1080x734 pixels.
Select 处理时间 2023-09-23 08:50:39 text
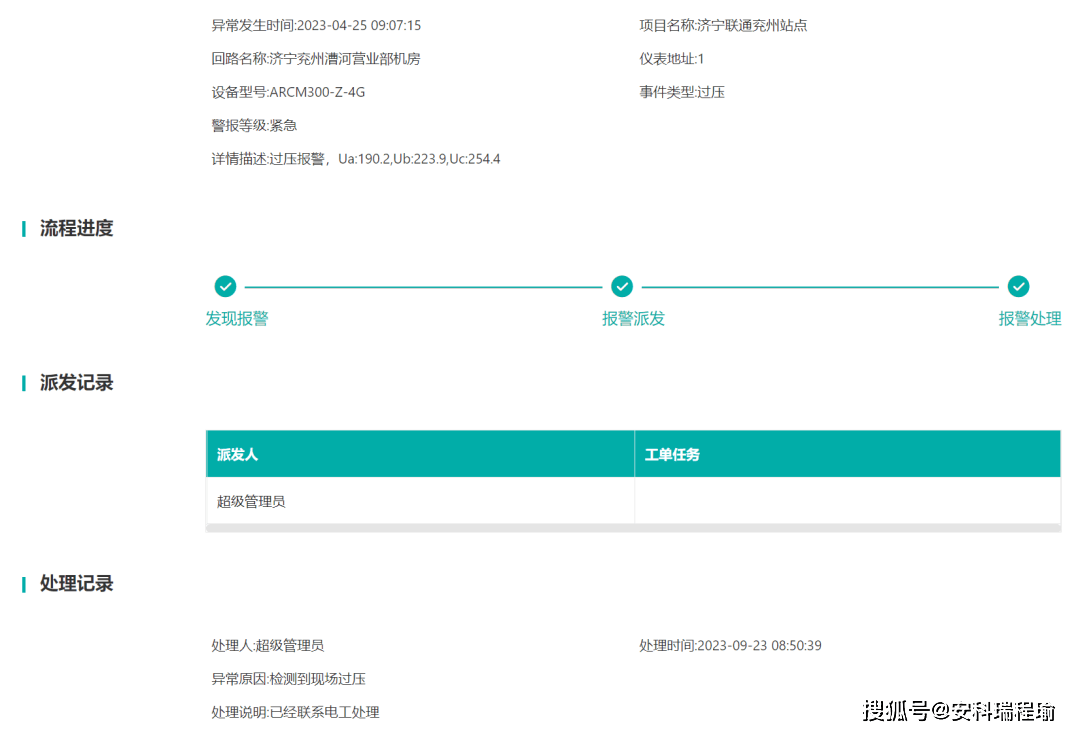[x=730, y=646]
